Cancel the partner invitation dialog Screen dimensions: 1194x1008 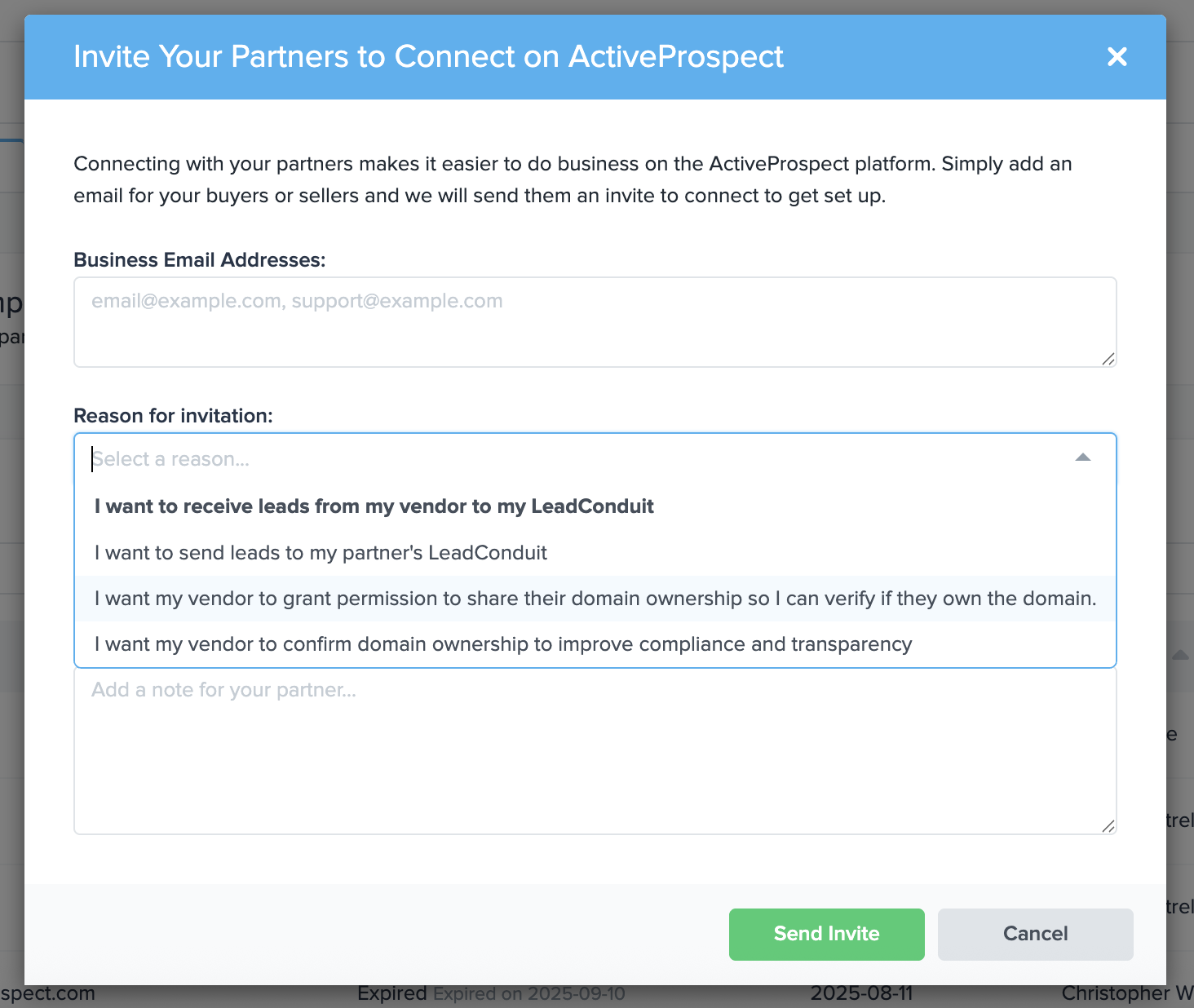coord(1035,934)
